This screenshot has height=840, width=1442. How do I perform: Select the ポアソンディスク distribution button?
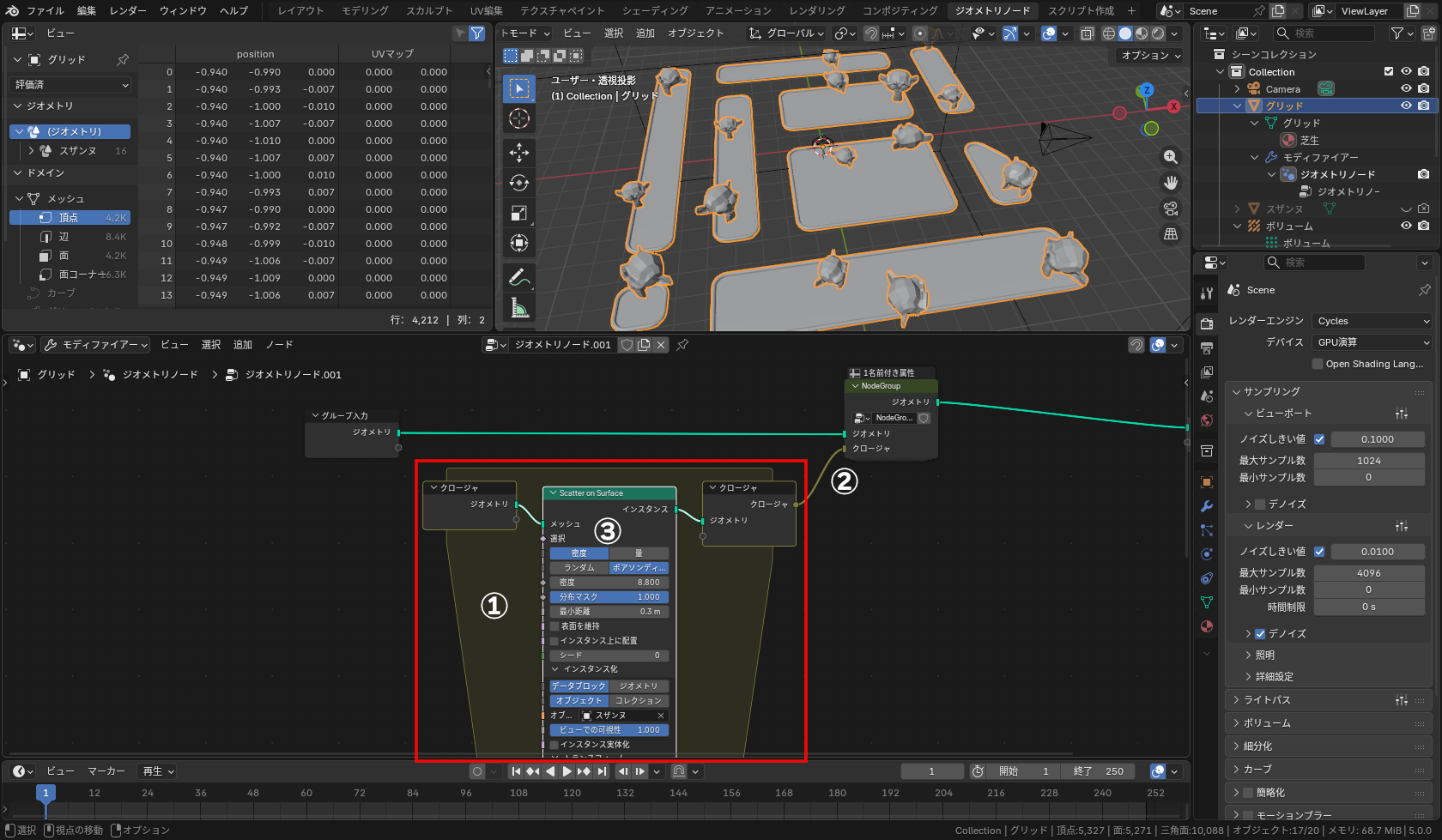[x=639, y=568]
